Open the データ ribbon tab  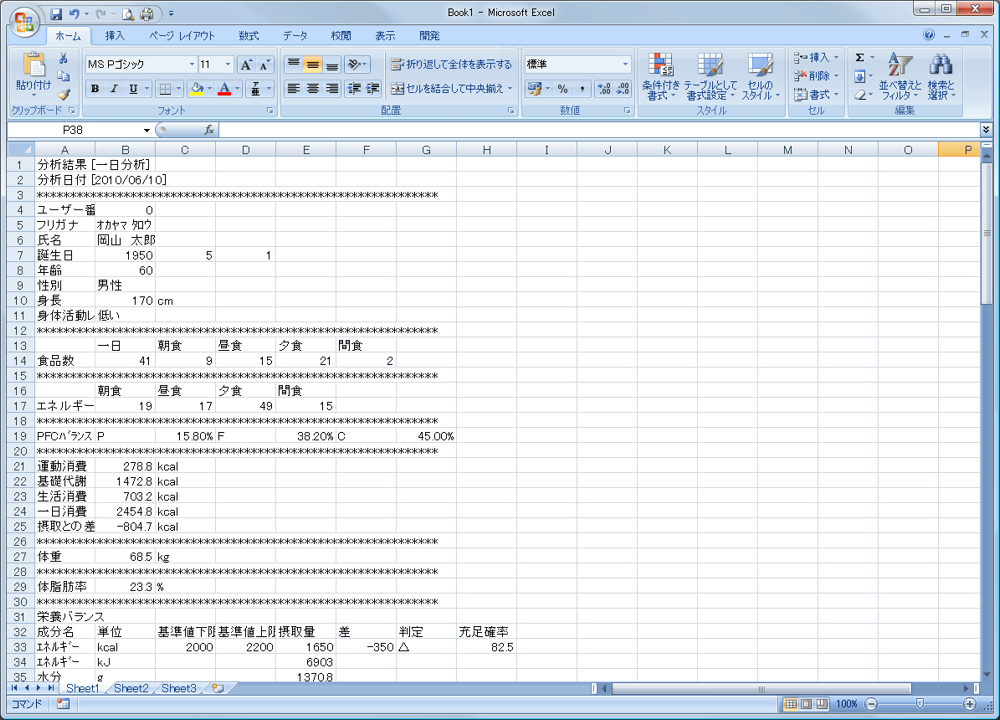tap(295, 36)
